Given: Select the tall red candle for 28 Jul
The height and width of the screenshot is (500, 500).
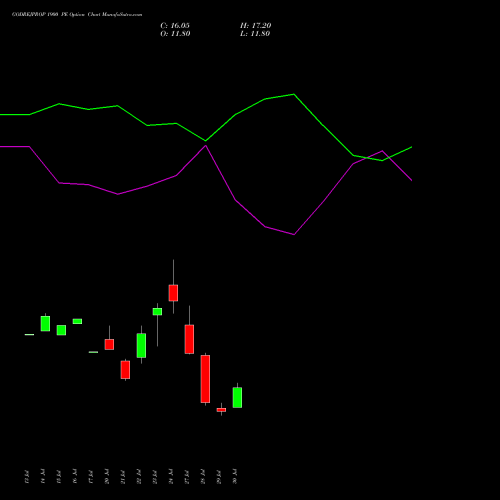Looking at the screenshot, I should tap(205, 379).
